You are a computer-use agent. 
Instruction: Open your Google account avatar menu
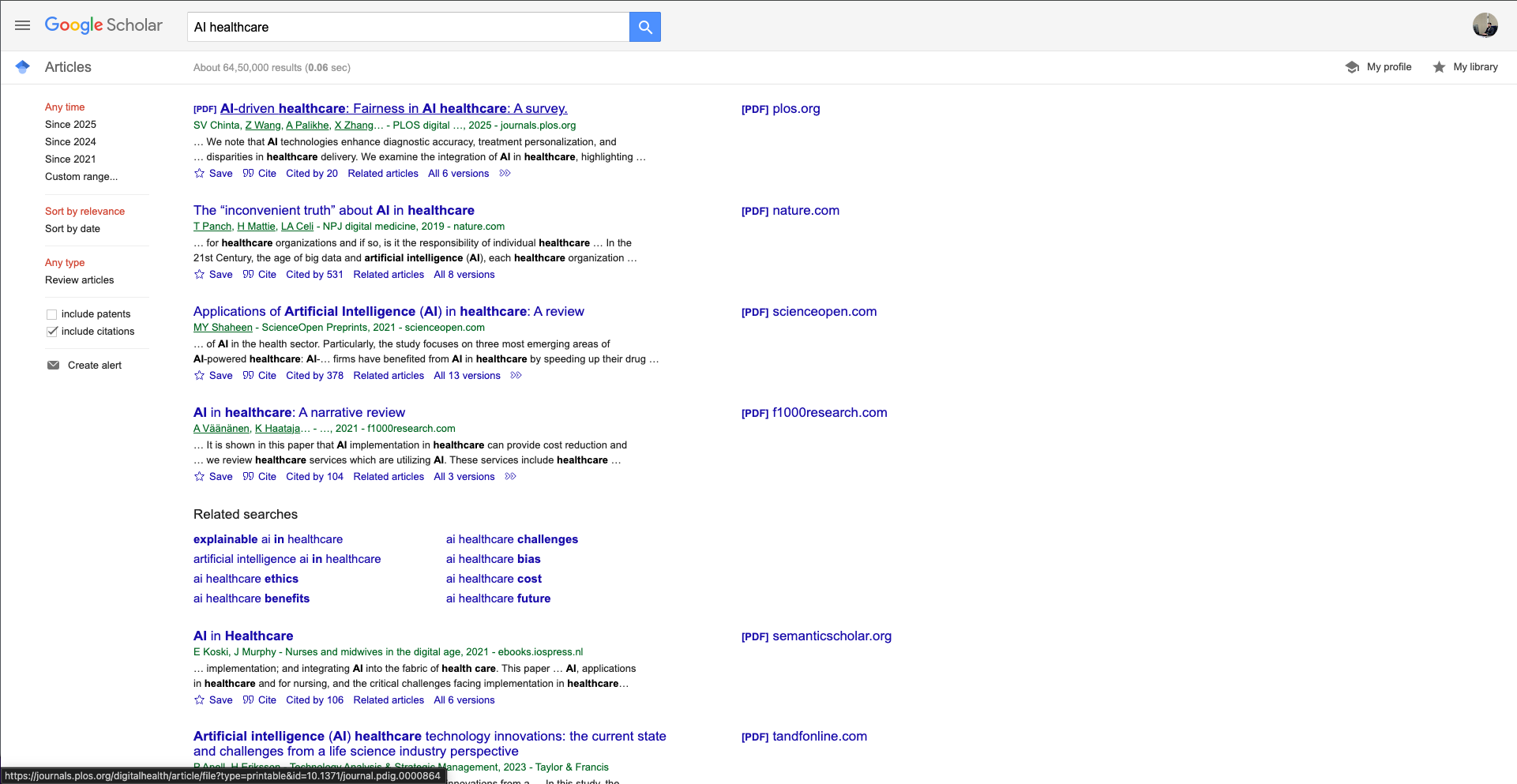coord(1486,24)
